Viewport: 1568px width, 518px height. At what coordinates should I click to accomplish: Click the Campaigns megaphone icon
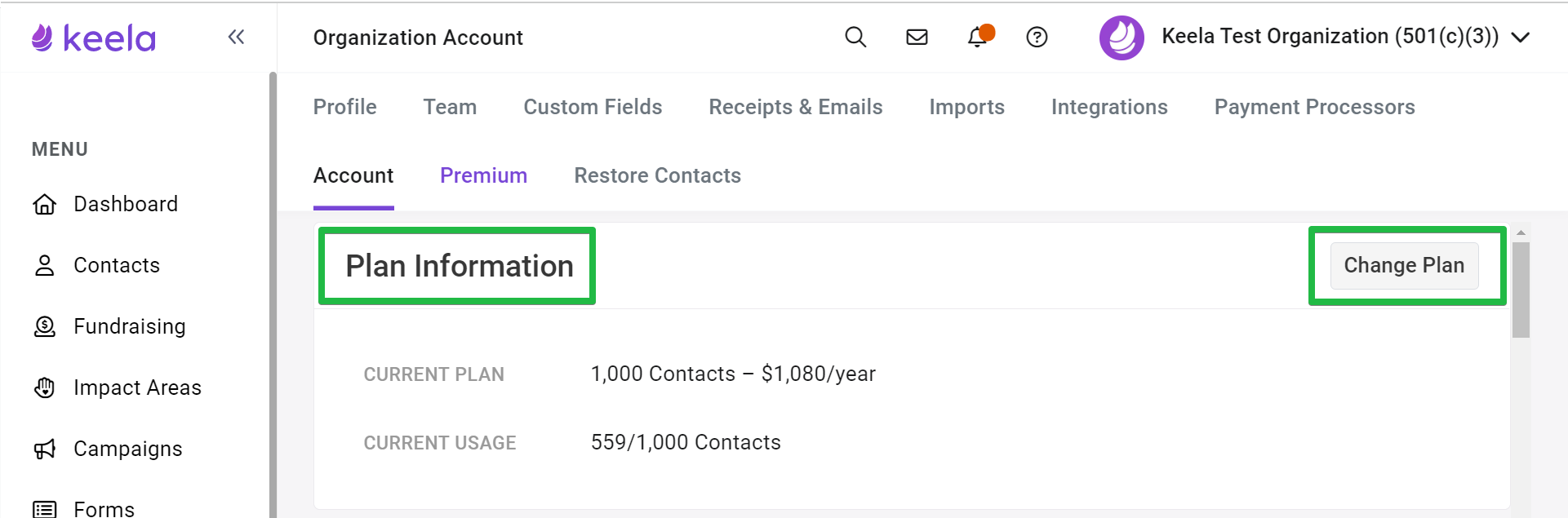point(45,449)
